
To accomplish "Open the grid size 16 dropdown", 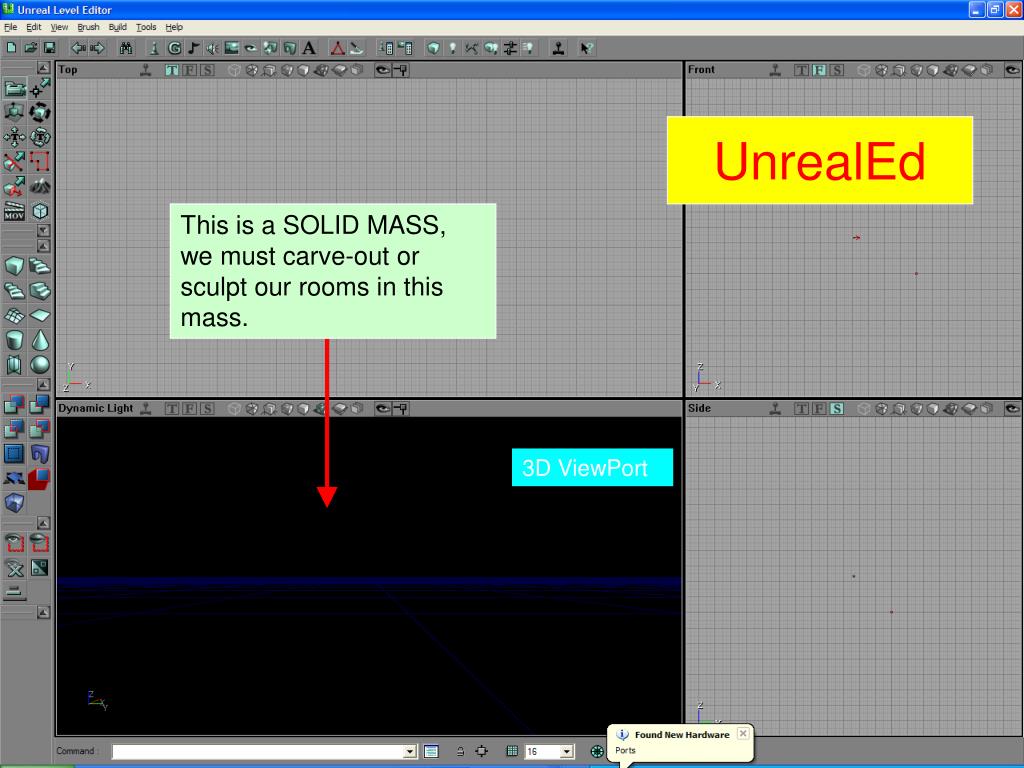I will (567, 752).
